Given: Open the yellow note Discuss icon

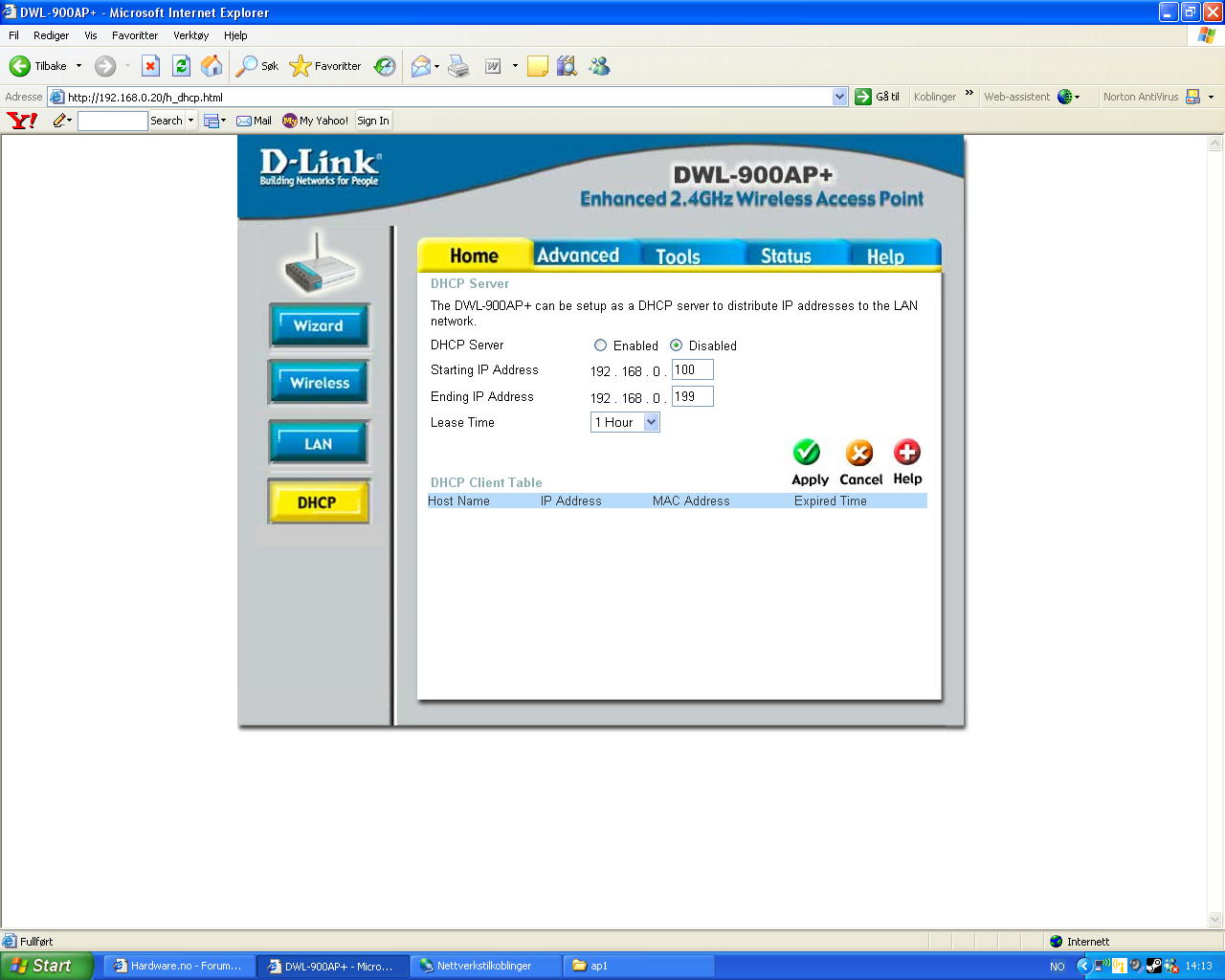Looking at the screenshot, I should pyautogui.click(x=538, y=66).
